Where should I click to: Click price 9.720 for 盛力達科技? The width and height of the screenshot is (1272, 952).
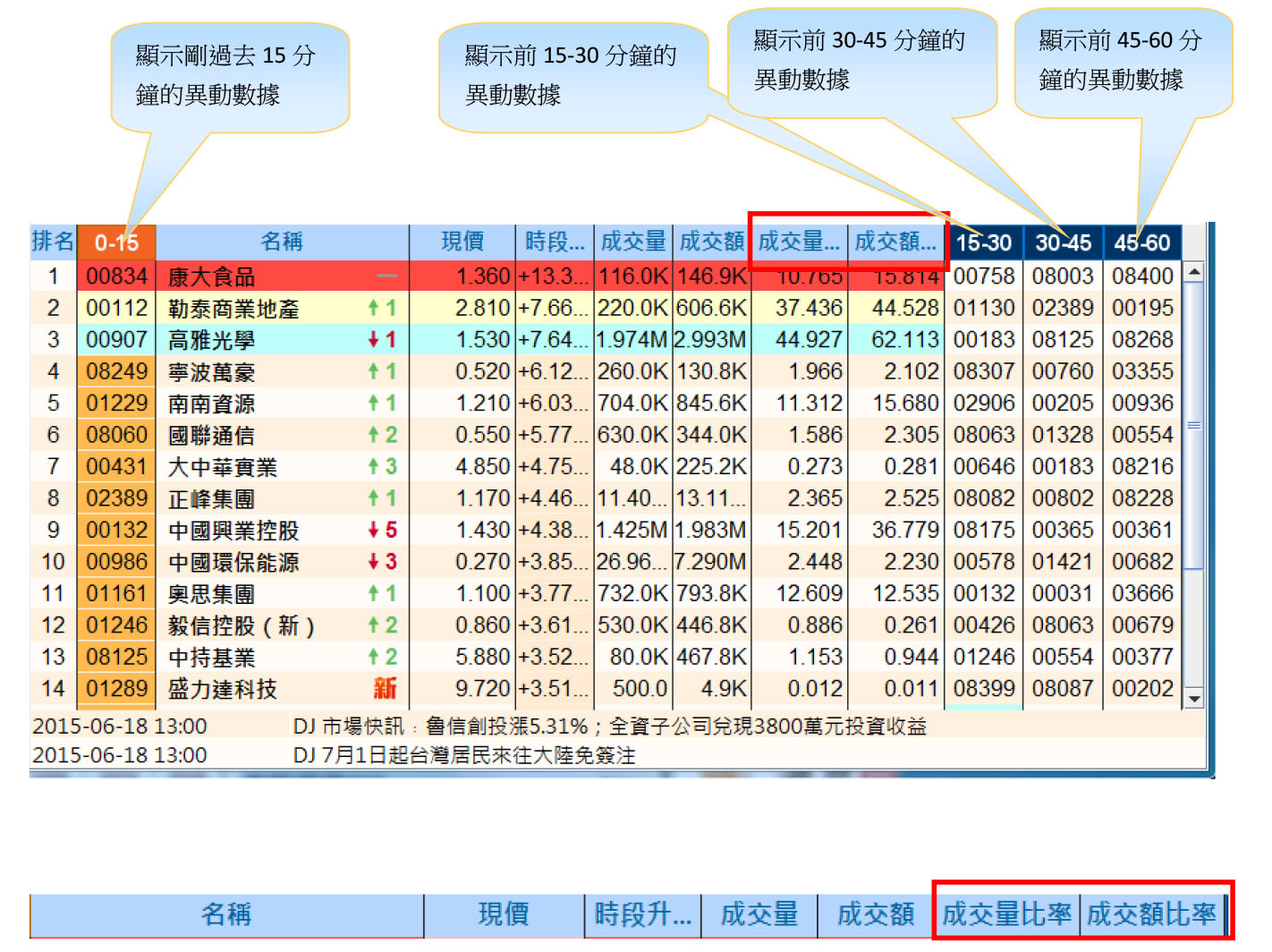point(483,689)
